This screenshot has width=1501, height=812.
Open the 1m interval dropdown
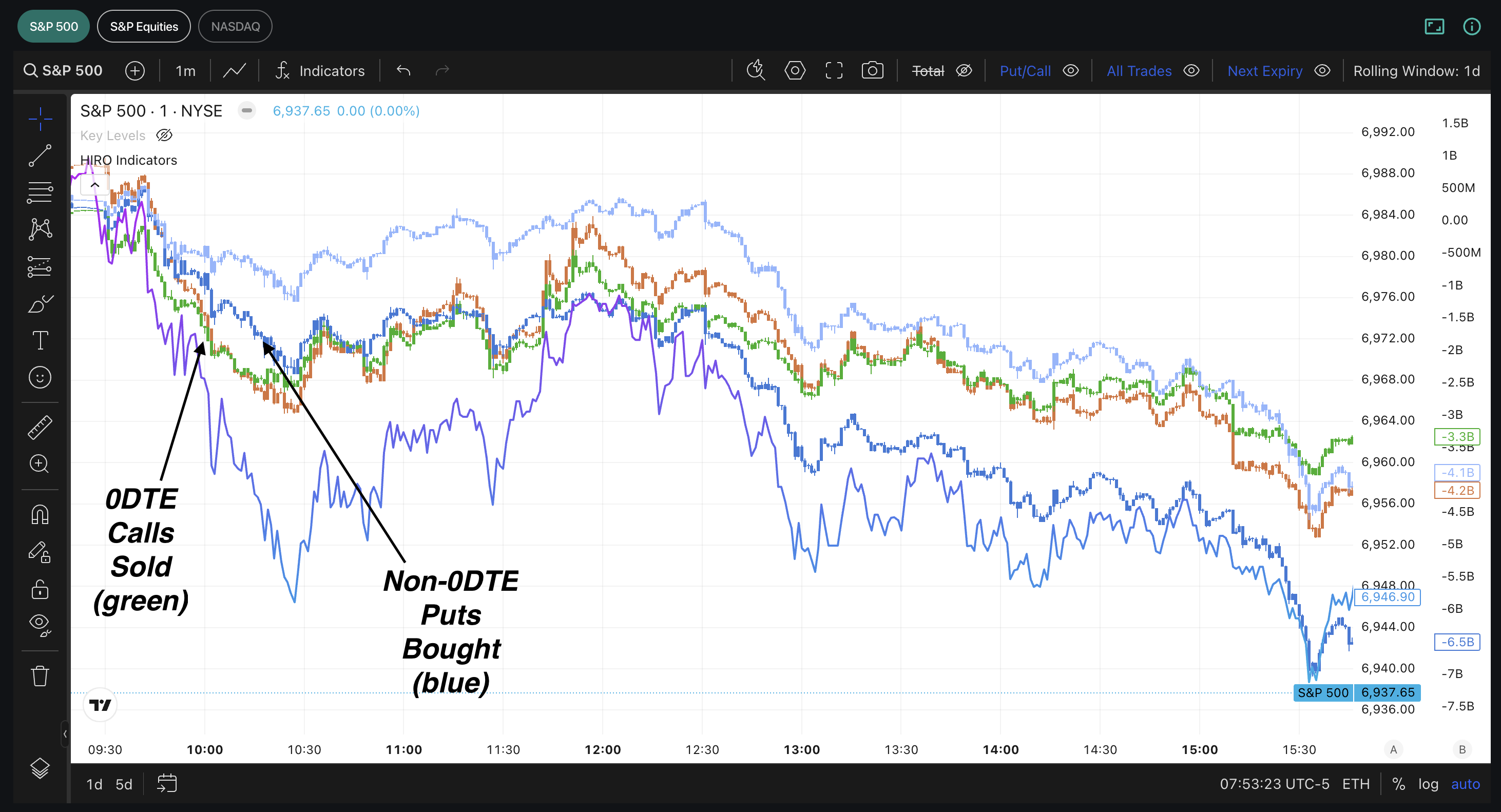pyautogui.click(x=185, y=71)
